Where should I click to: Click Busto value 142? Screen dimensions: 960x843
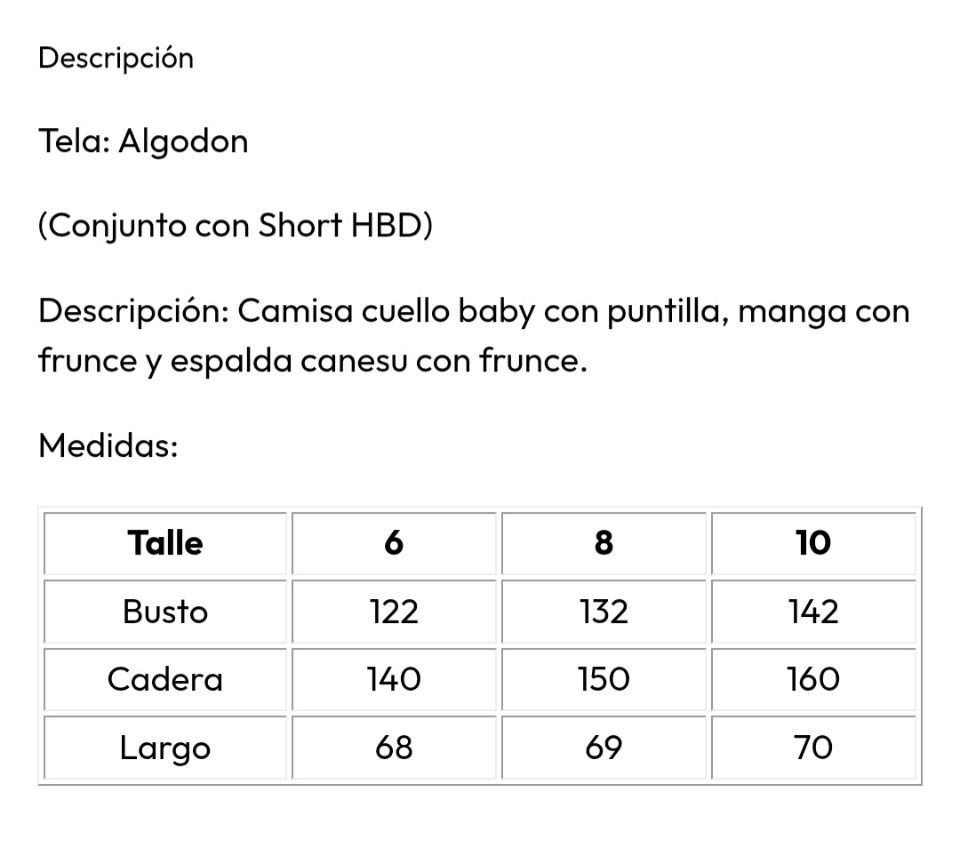[x=814, y=612]
